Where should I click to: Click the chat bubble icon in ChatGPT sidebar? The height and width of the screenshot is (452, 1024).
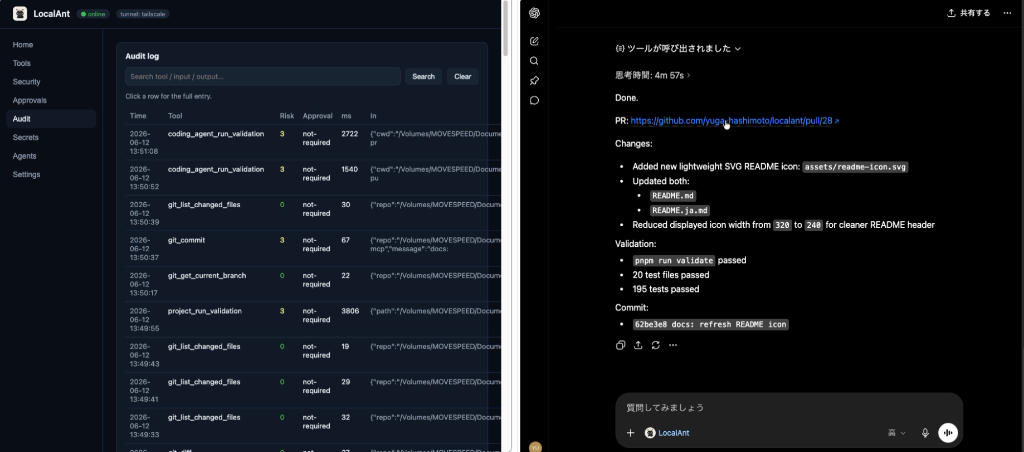click(534, 101)
